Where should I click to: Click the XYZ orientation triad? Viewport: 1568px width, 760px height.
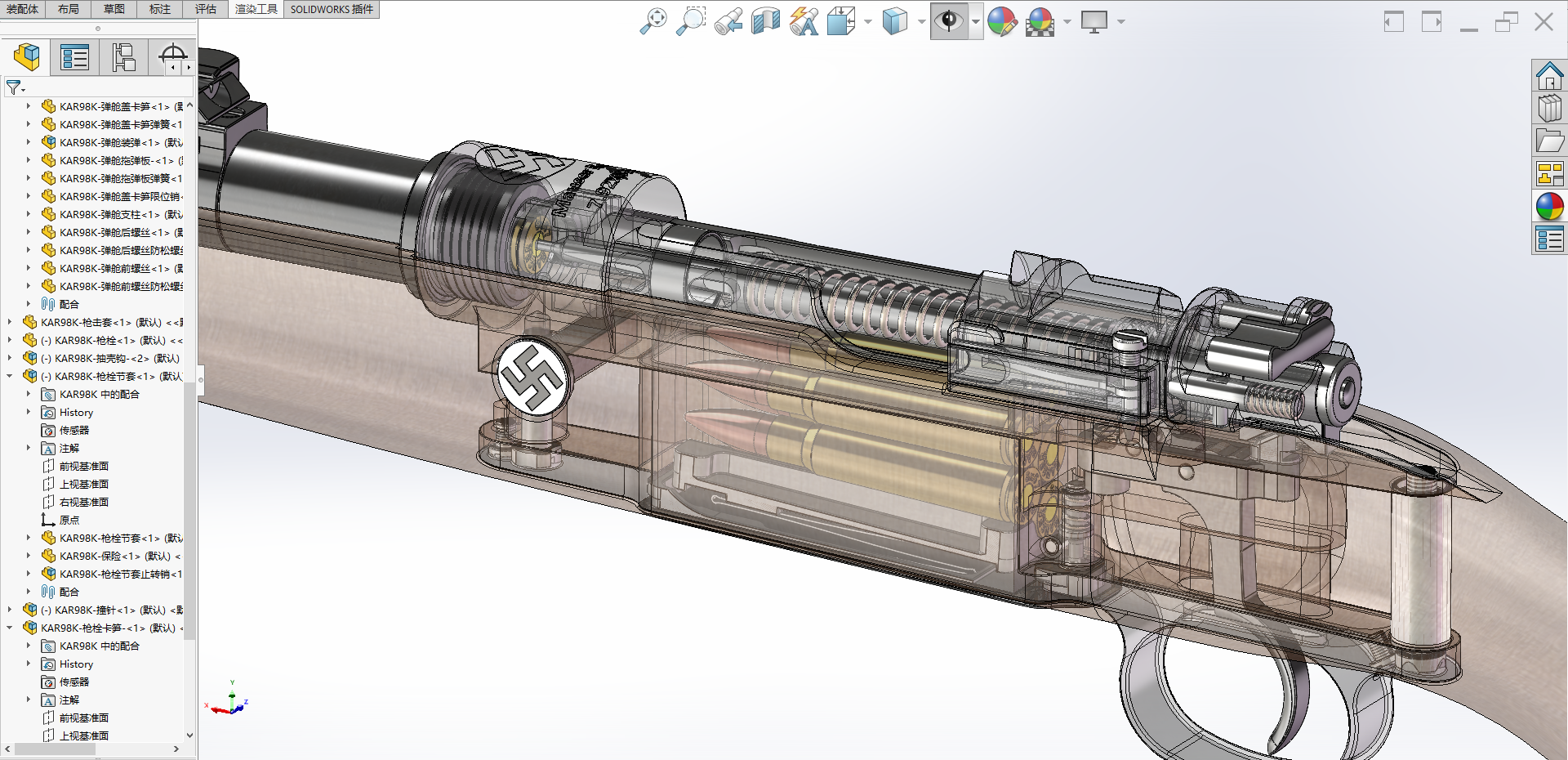tap(229, 700)
